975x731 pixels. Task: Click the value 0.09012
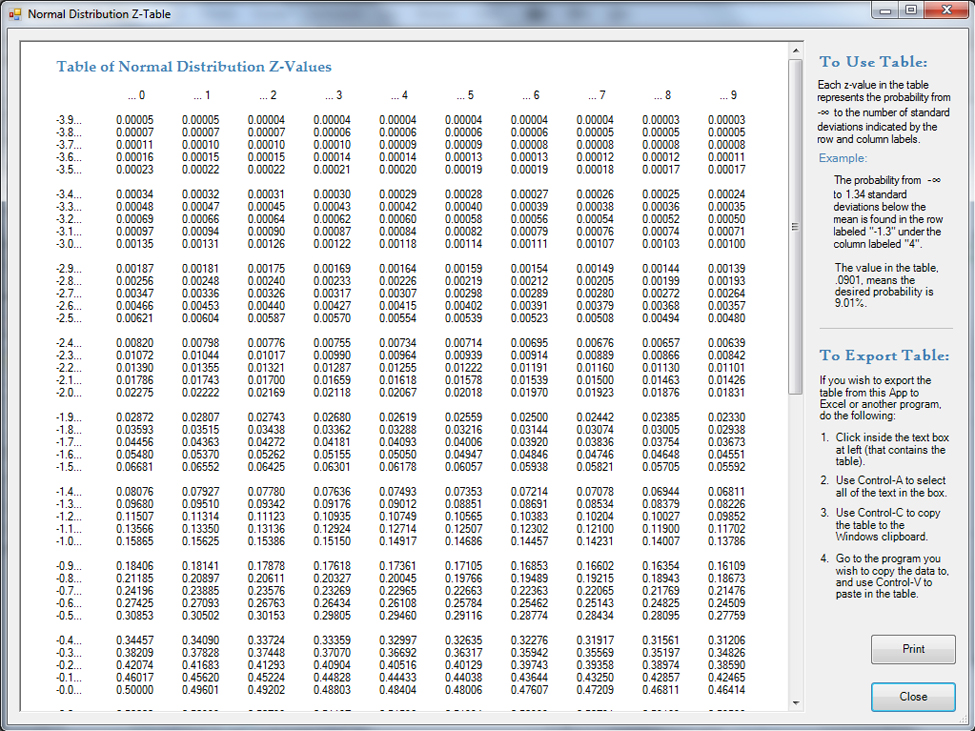tap(398, 504)
